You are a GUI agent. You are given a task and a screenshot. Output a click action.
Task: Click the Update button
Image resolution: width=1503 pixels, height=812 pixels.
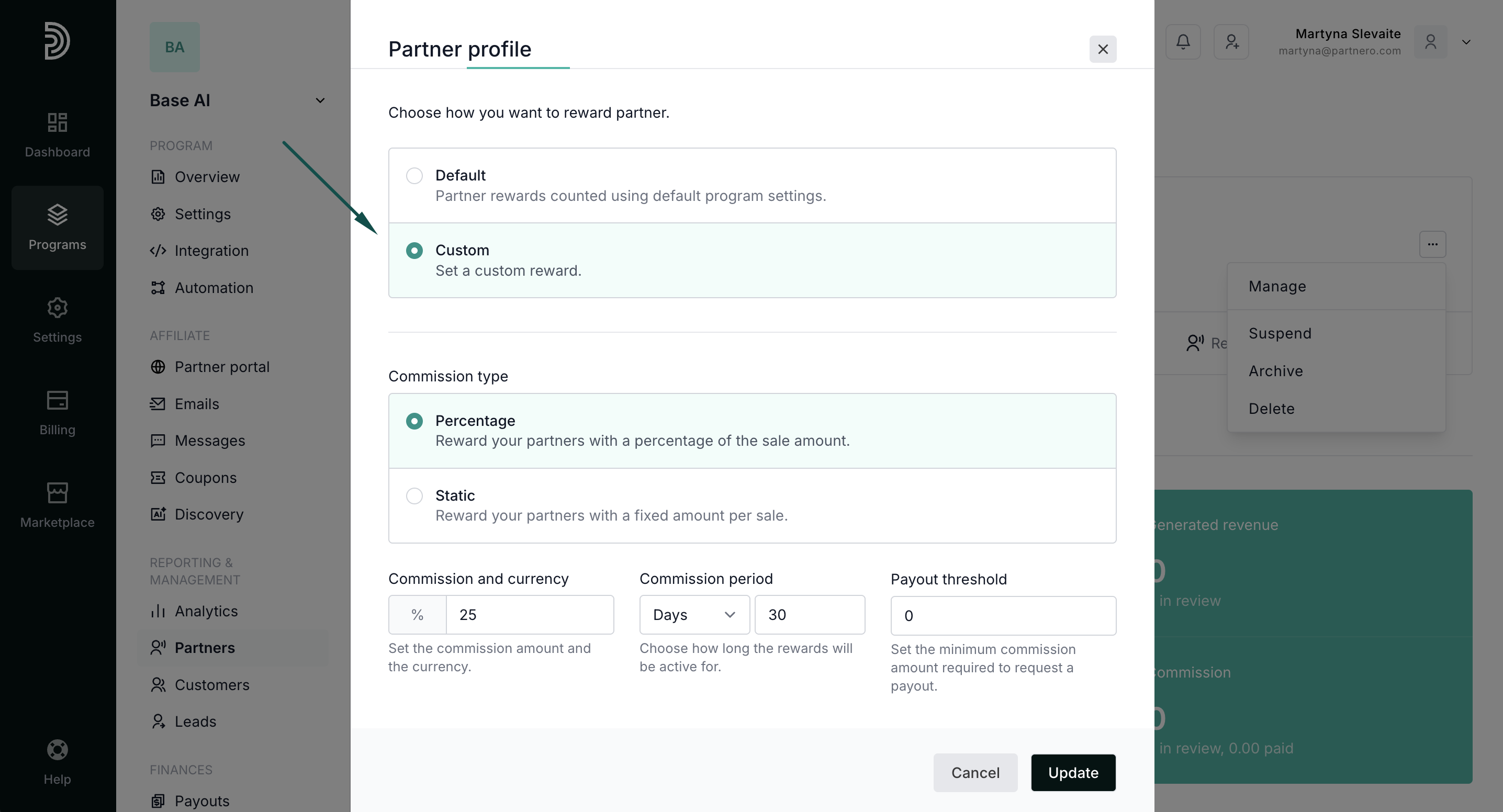click(x=1073, y=772)
